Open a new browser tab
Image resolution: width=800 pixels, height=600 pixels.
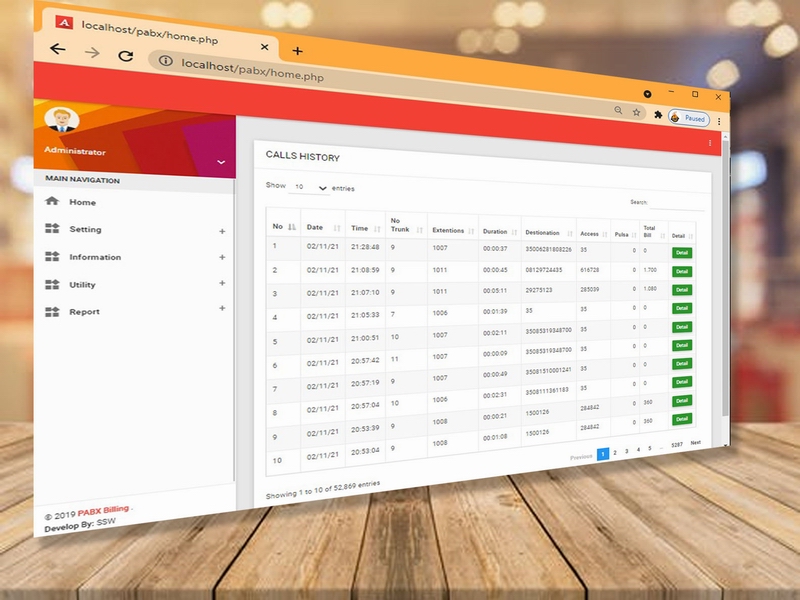pyautogui.click(x=297, y=51)
